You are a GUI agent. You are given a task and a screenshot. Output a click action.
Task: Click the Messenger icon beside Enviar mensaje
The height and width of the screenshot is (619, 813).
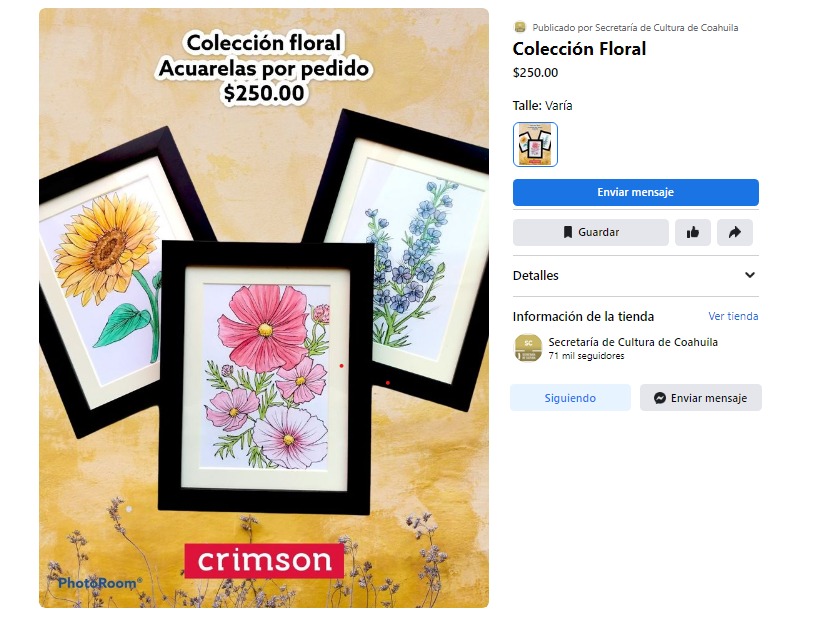(x=660, y=398)
